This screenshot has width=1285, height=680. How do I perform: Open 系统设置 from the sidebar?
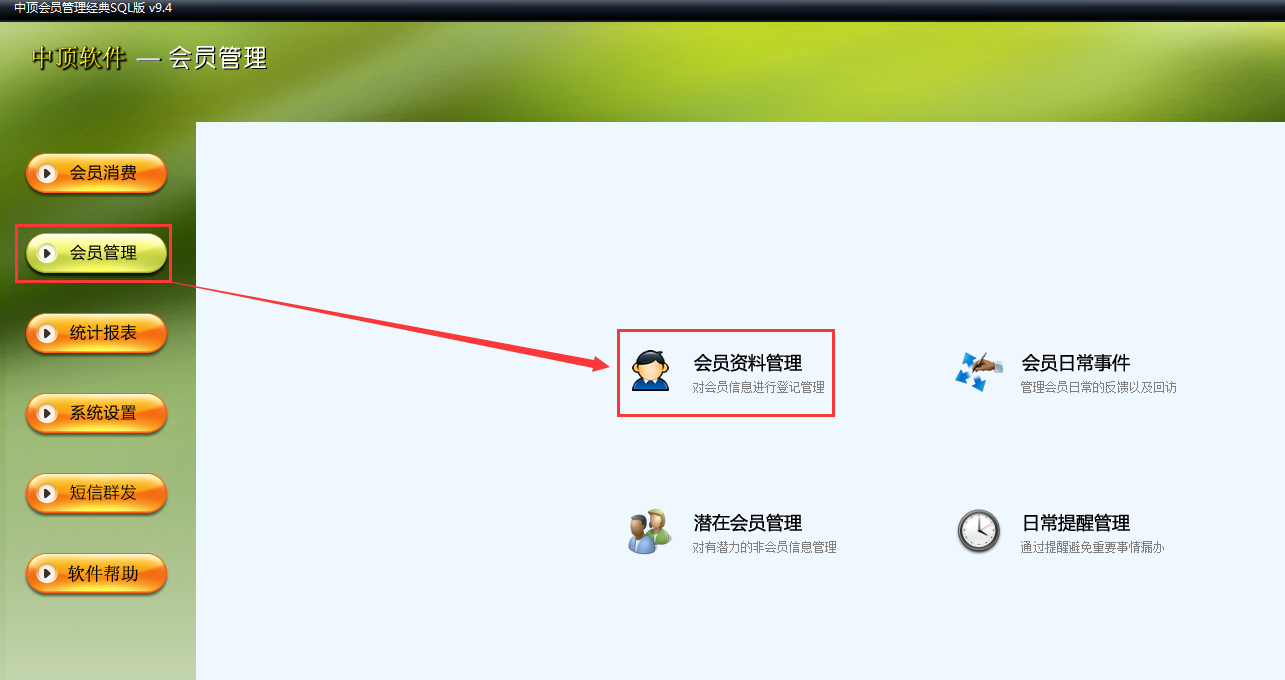[96, 413]
